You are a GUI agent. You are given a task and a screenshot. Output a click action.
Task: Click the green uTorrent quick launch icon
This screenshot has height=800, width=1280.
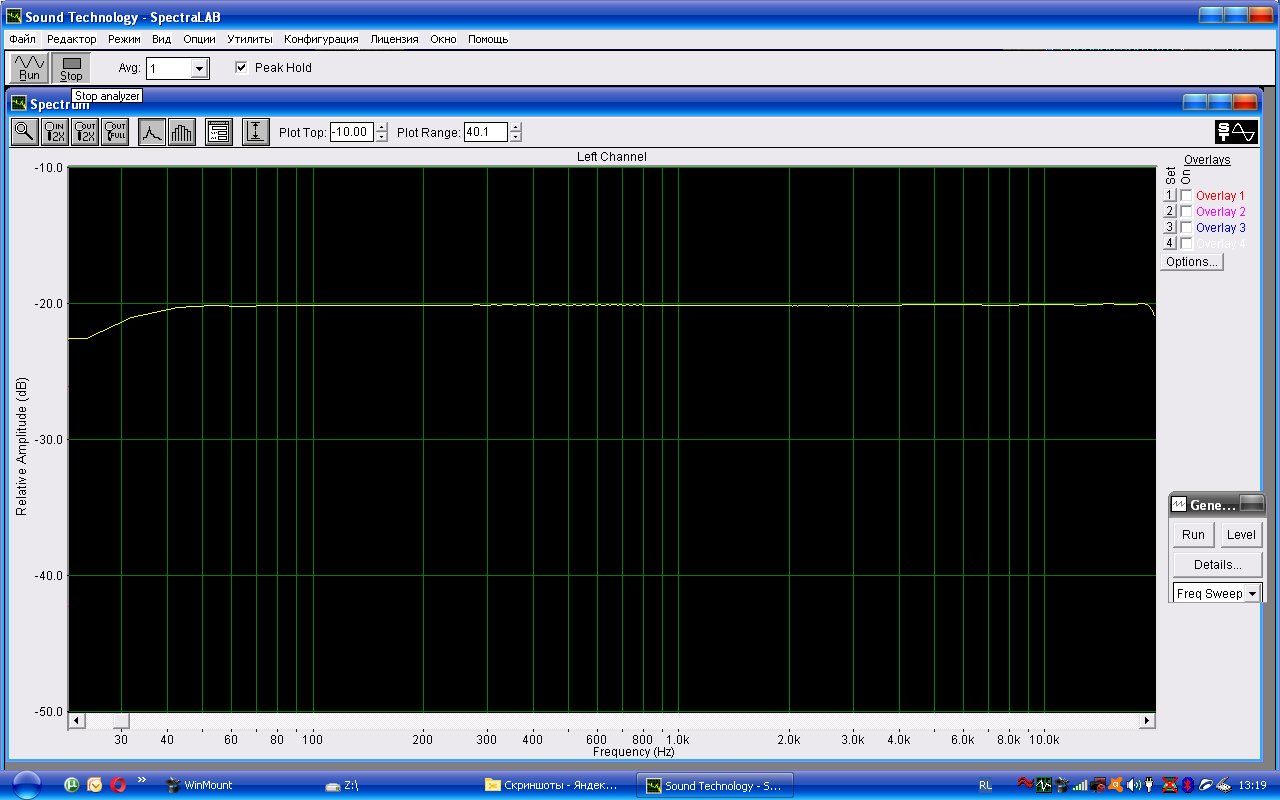tap(72, 785)
